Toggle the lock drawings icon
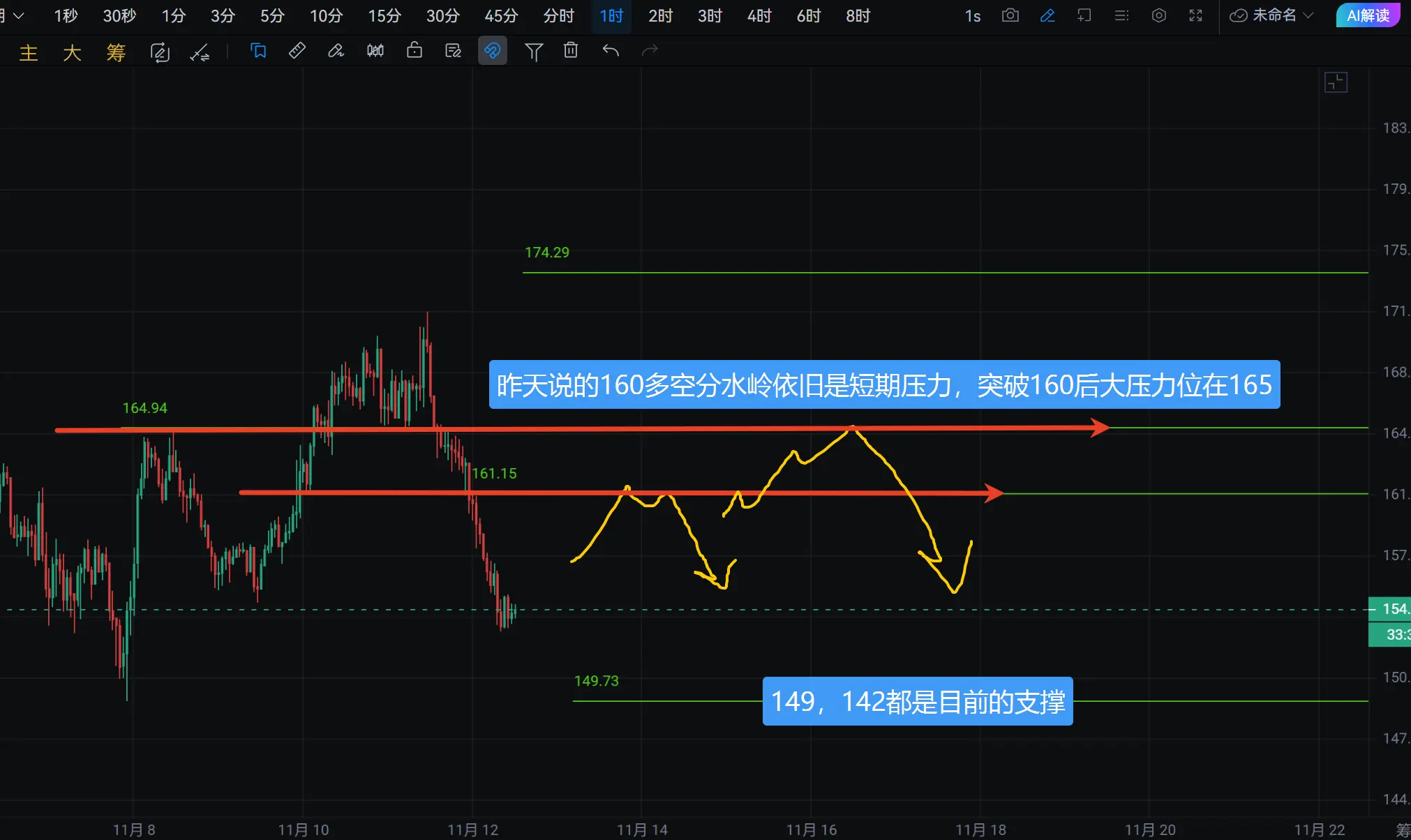The image size is (1411, 840). pos(415,51)
